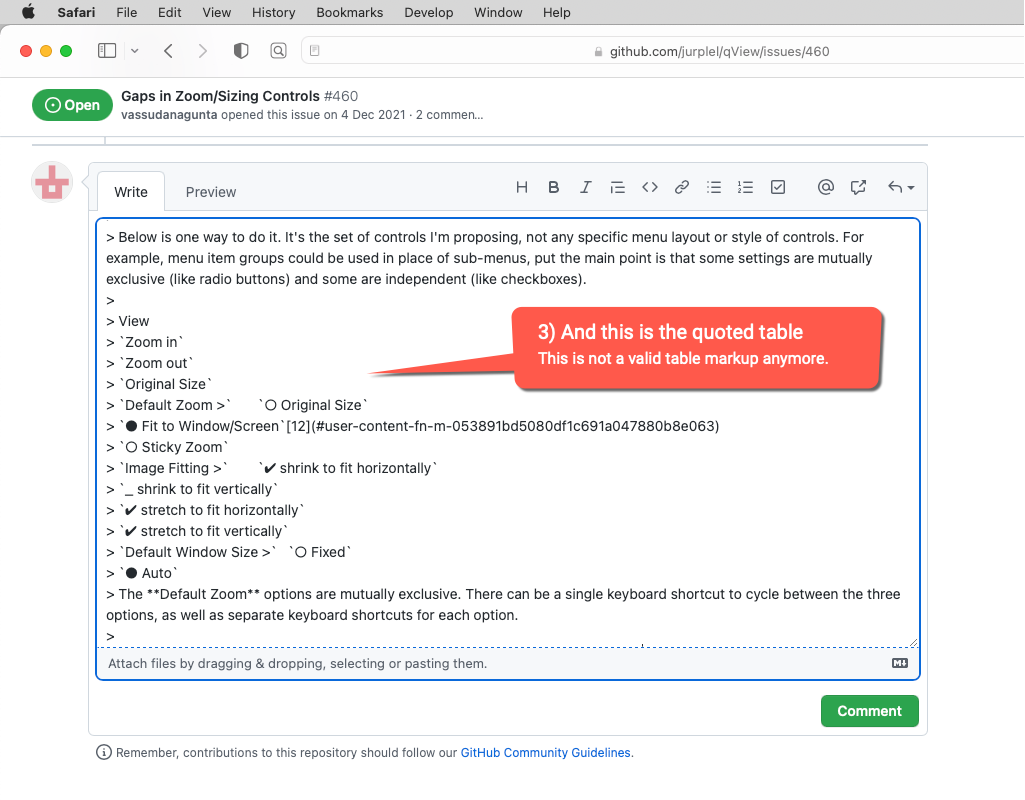Screen dimensions: 1025x800
Task: Click the Bold formatting icon
Action: point(553,187)
